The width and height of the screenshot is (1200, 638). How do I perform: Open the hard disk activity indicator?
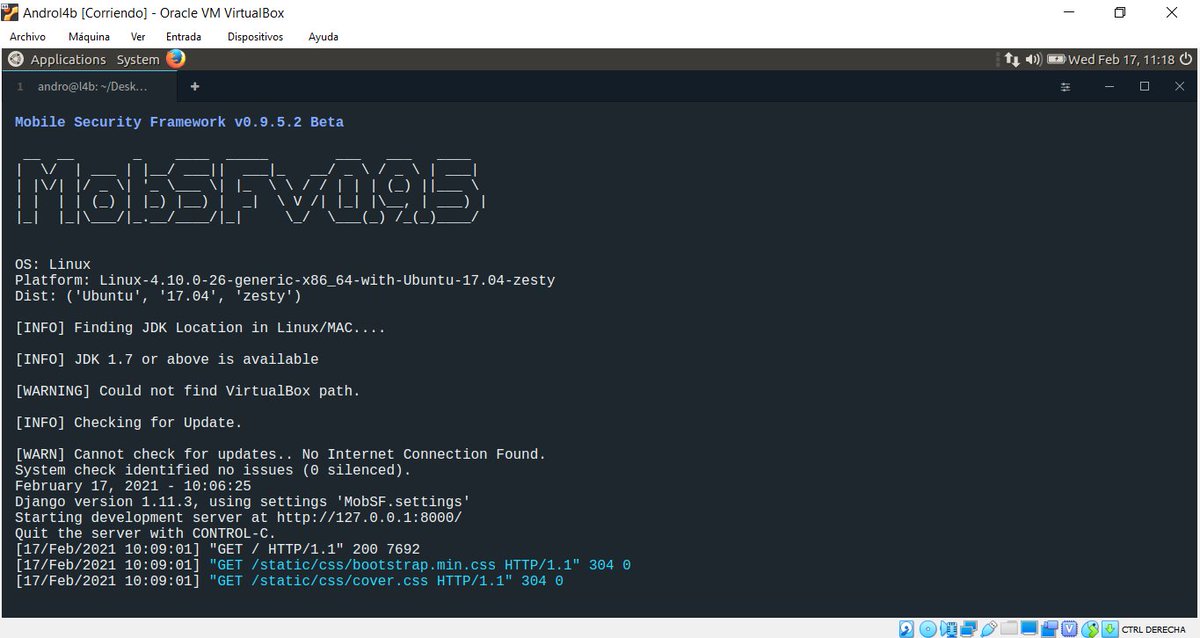(906, 629)
